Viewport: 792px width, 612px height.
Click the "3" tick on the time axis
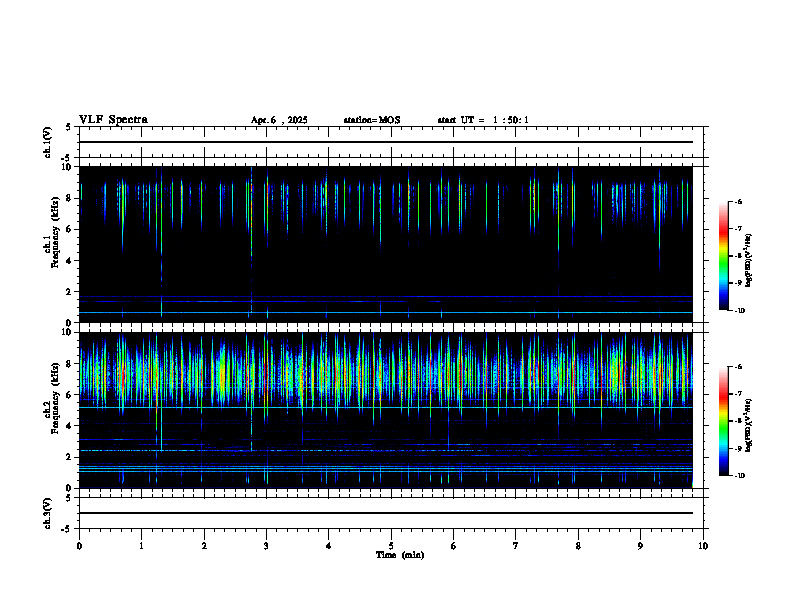[x=266, y=546]
